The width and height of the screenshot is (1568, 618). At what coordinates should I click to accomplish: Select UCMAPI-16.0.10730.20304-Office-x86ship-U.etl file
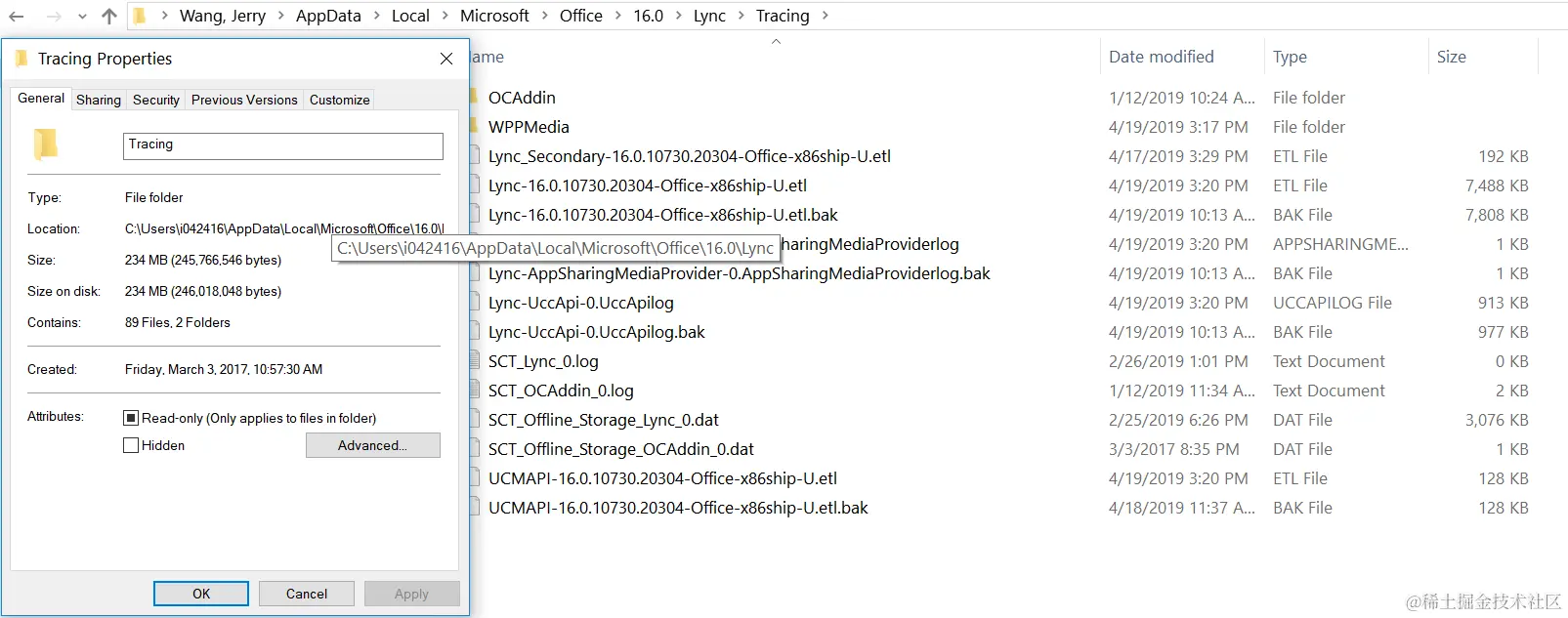(663, 478)
